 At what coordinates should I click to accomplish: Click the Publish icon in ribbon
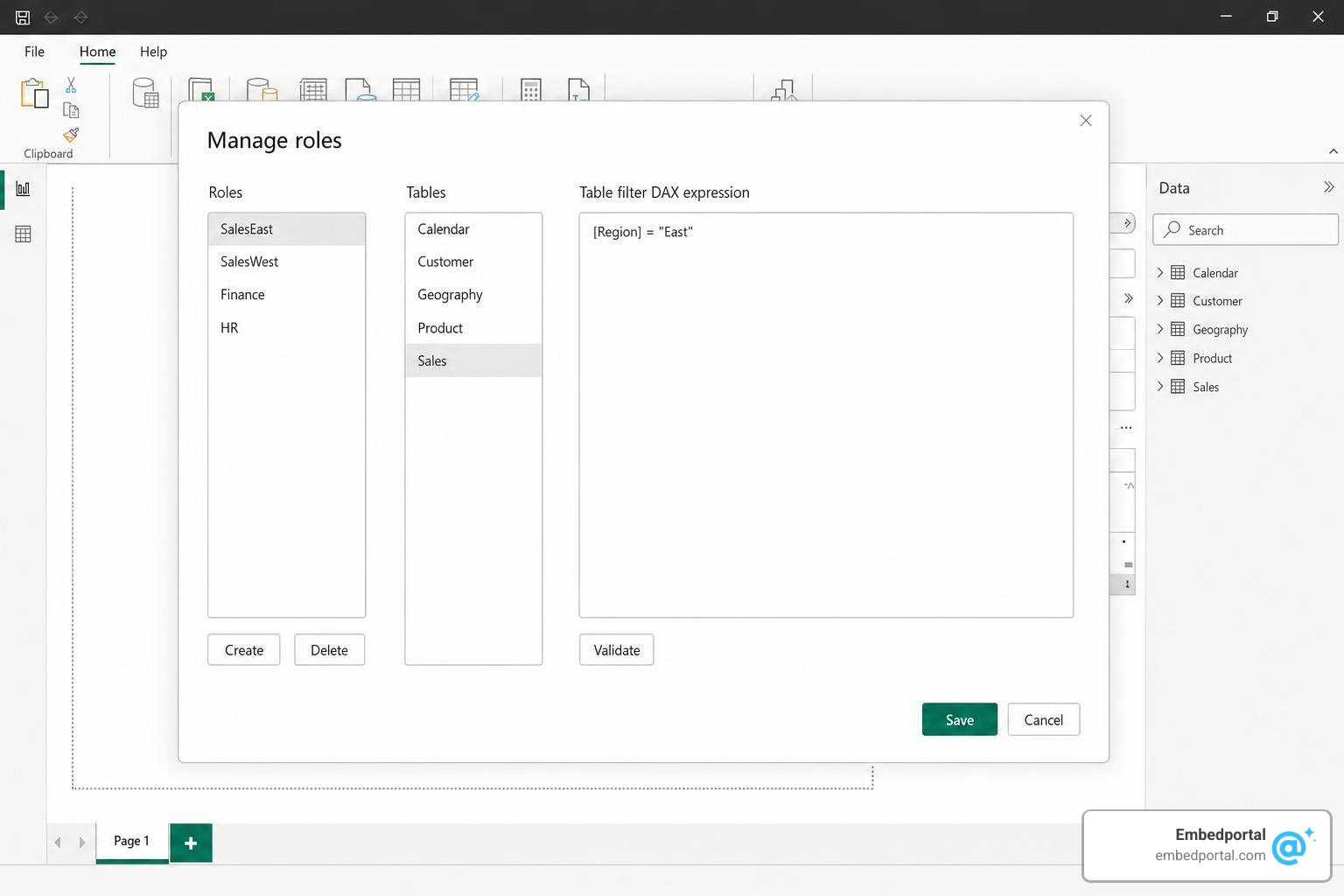coord(784,90)
